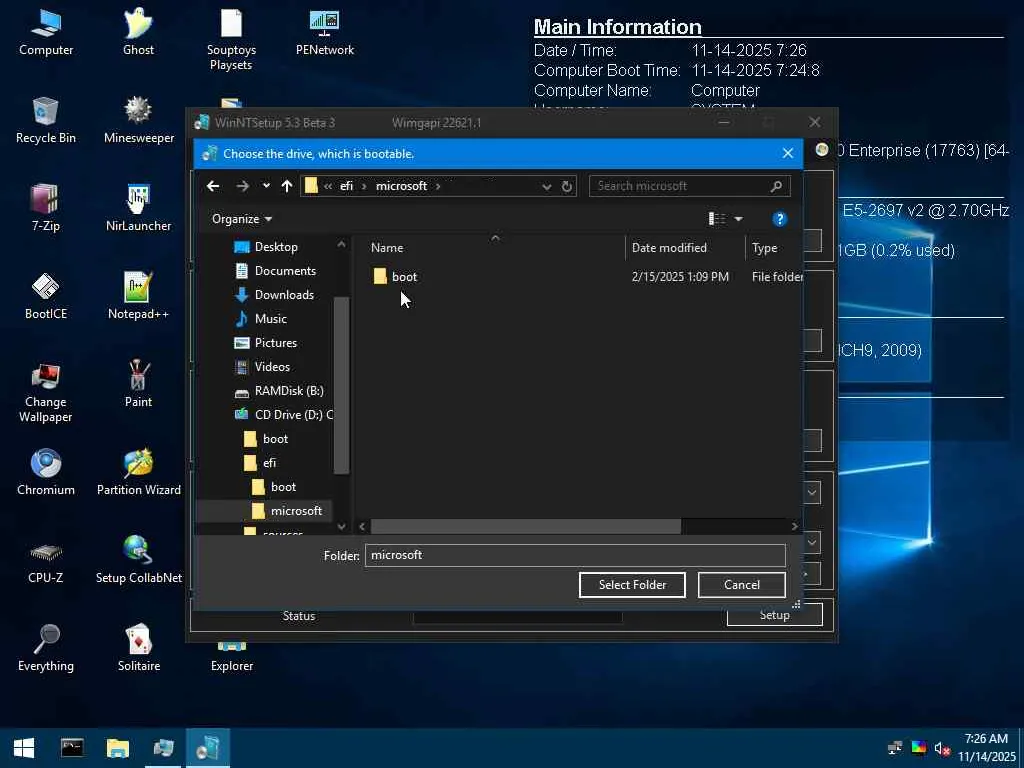This screenshot has width=1024, height=768.
Task: Open NirLauncher desktop icon
Action: (138, 208)
